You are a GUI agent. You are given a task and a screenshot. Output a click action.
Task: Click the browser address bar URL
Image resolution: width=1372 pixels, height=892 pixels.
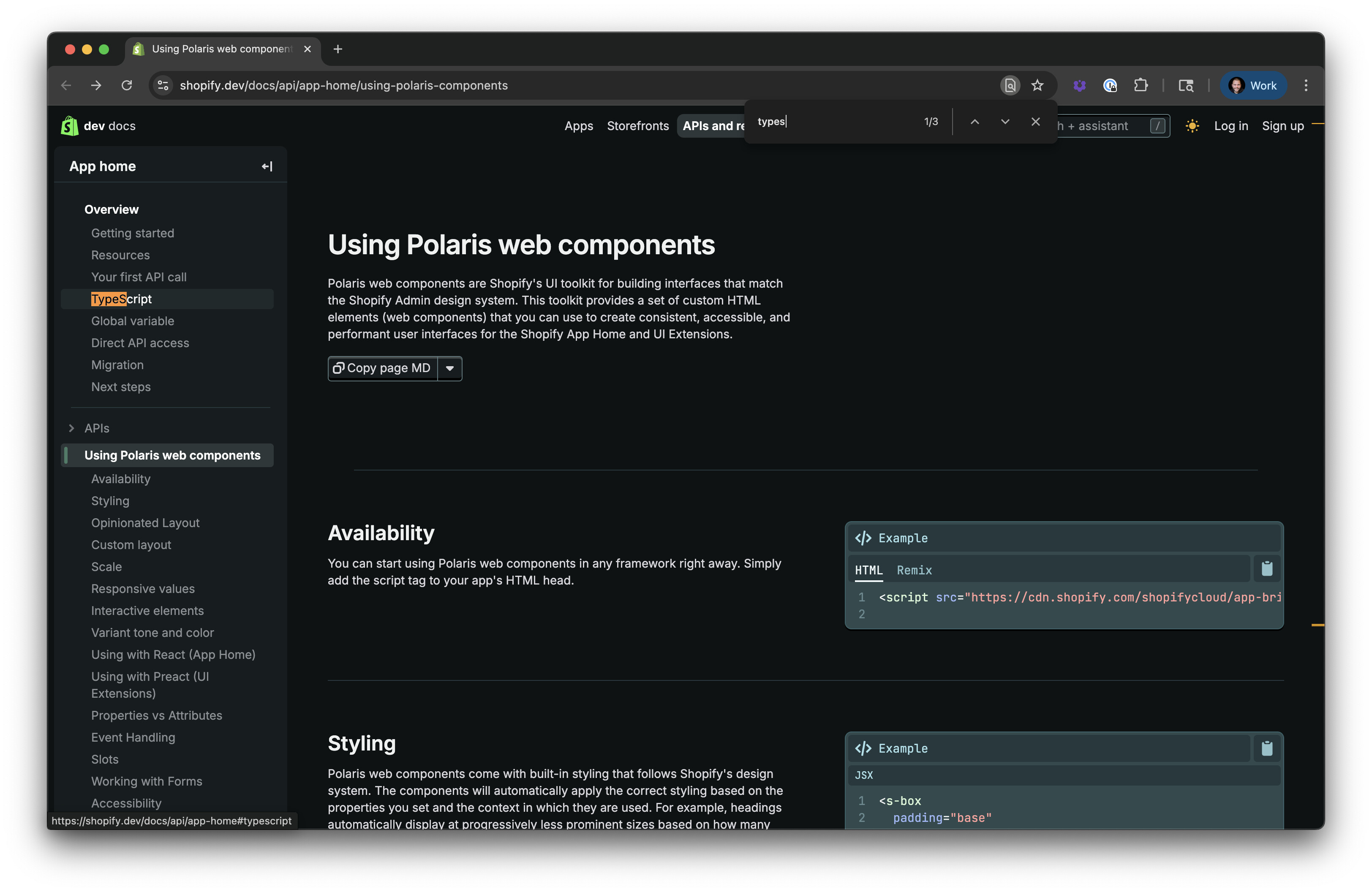tap(343, 85)
